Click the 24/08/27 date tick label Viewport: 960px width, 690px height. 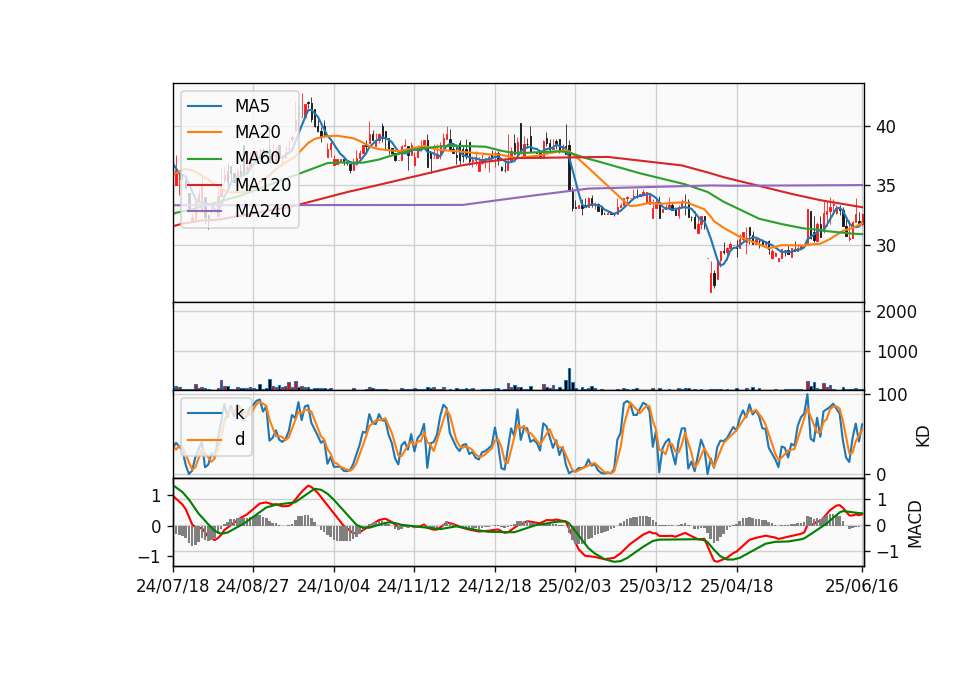(253, 586)
